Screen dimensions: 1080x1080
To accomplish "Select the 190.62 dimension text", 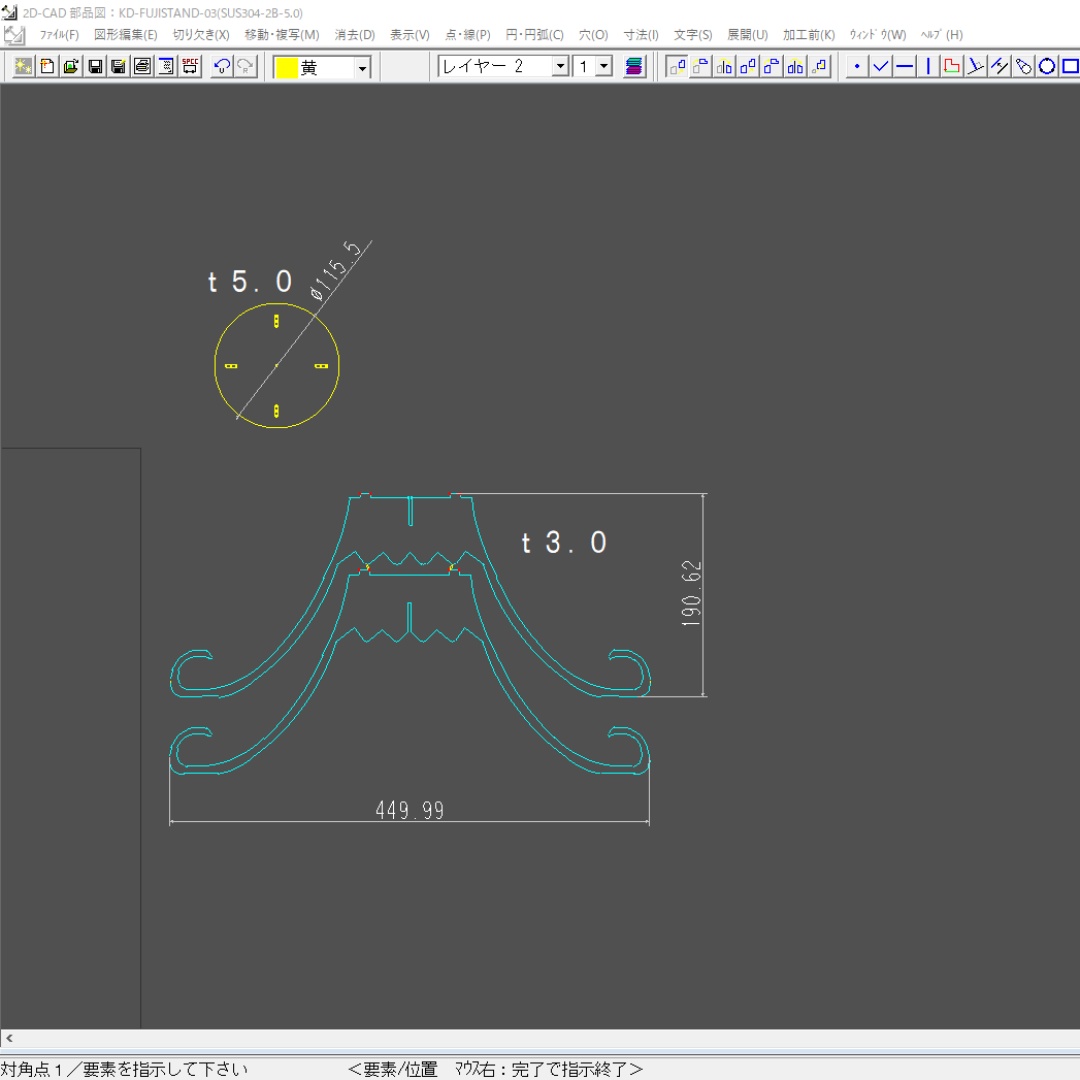I will 691,593.
